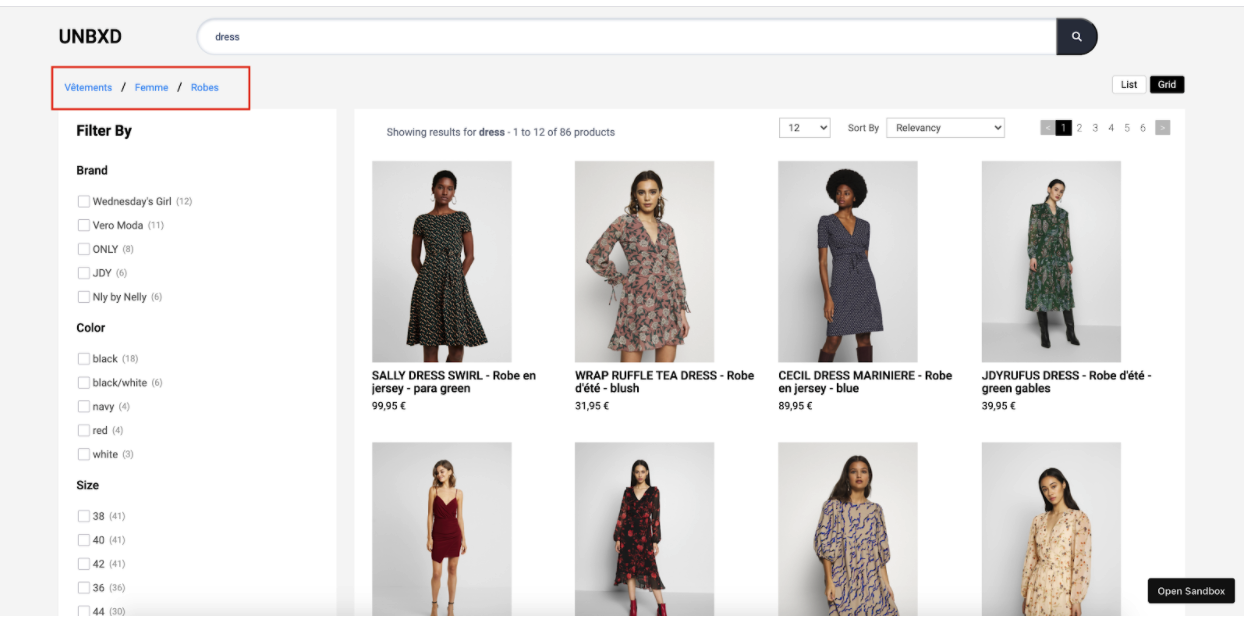The height and width of the screenshot is (622, 1248).
Task: Filter by black color checkbox
Action: (84, 358)
